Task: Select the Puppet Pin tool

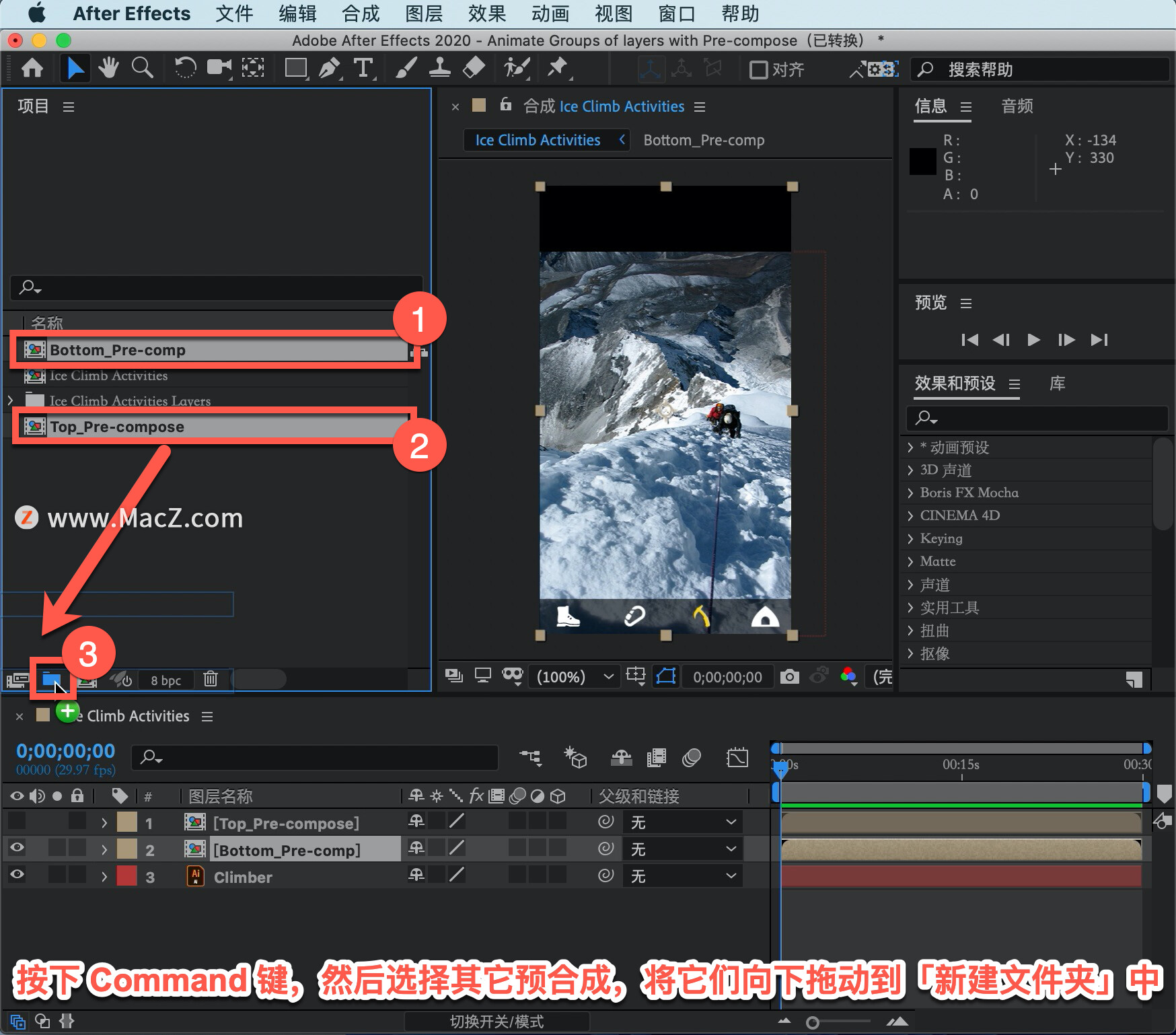Action: [x=558, y=69]
